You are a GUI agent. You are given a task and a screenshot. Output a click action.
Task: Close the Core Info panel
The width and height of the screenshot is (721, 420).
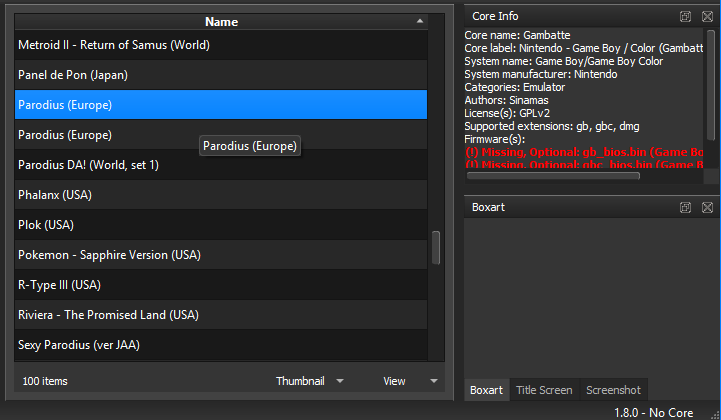click(x=707, y=16)
